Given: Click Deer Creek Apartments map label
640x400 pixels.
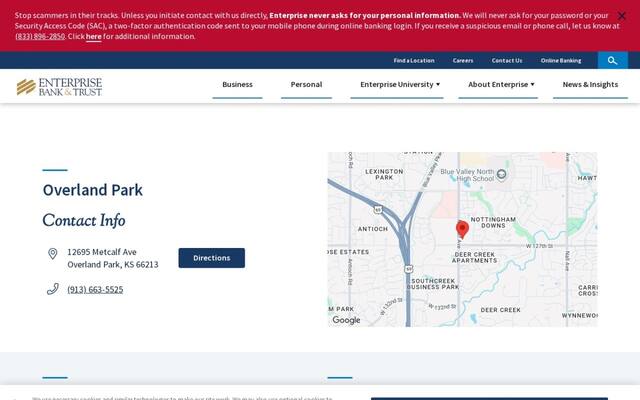Looking at the screenshot, I should click(x=474, y=257).
